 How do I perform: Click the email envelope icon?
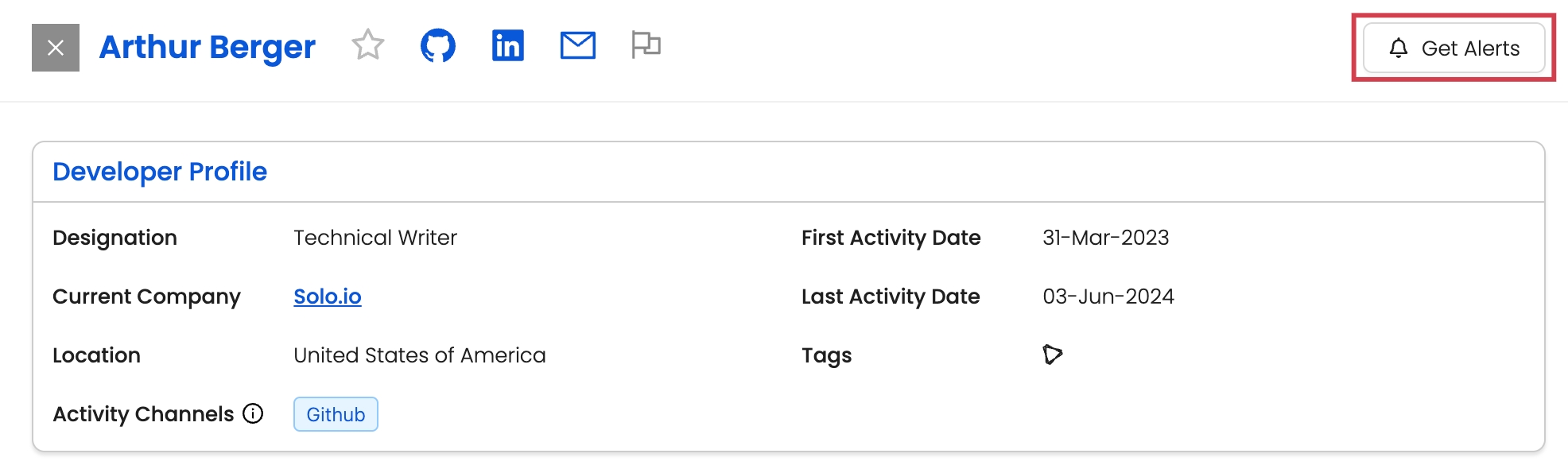578,45
